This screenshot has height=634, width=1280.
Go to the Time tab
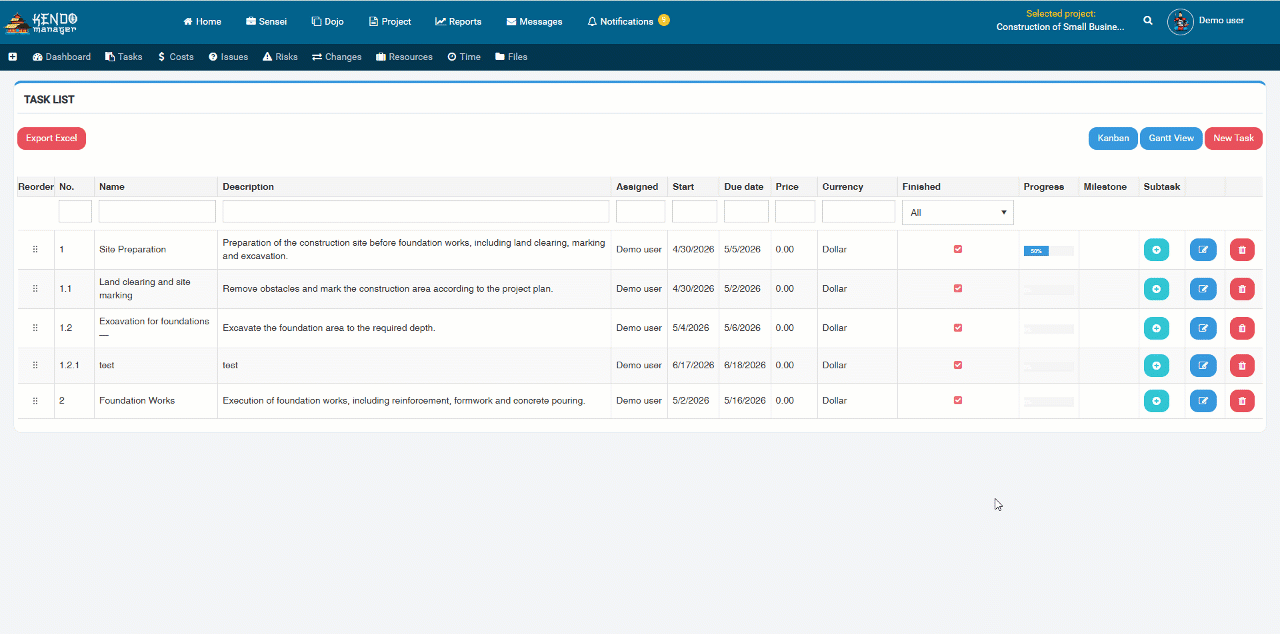(x=464, y=57)
